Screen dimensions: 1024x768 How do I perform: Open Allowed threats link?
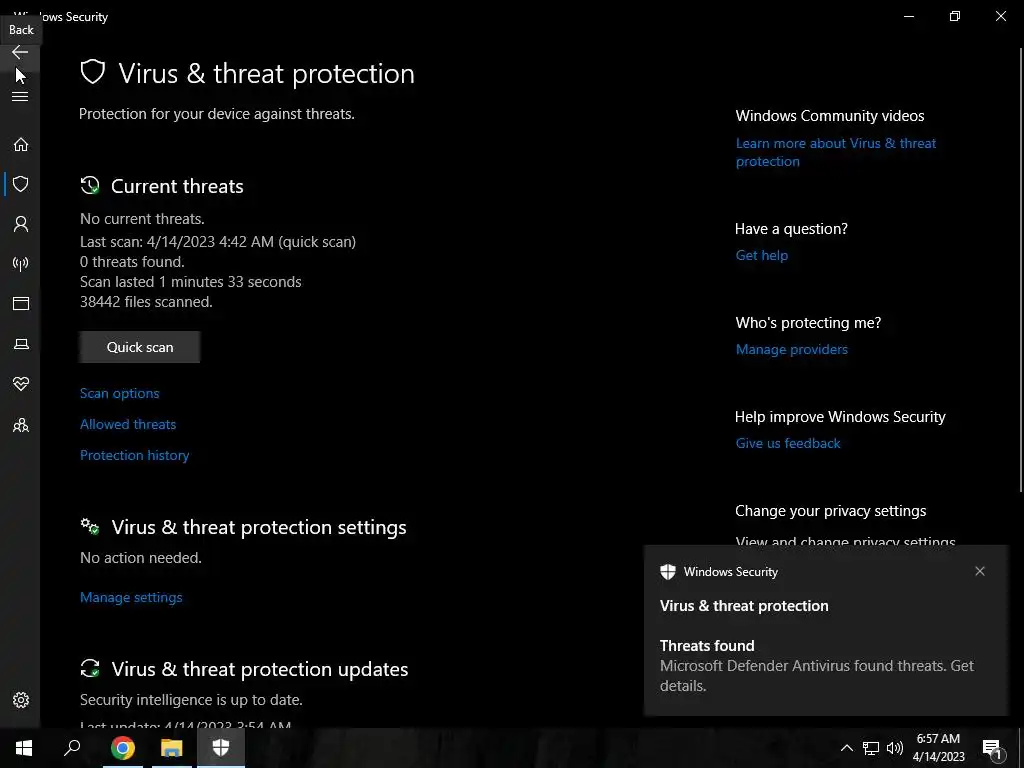[128, 424]
